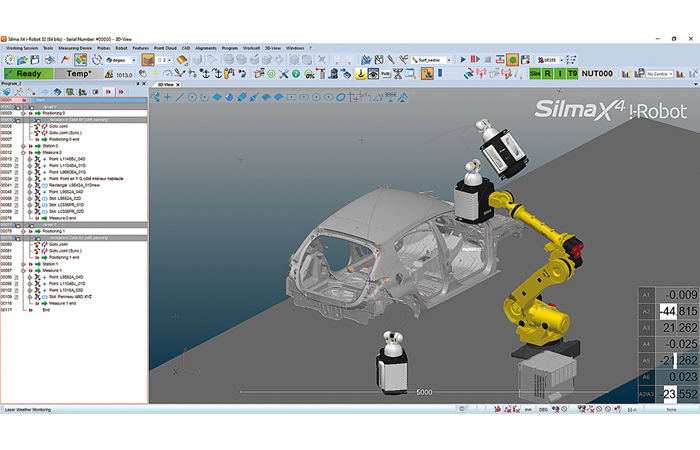Toggle the green R indicator
Image resolution: width=700 pixels, height=450 pixels.
547,74
